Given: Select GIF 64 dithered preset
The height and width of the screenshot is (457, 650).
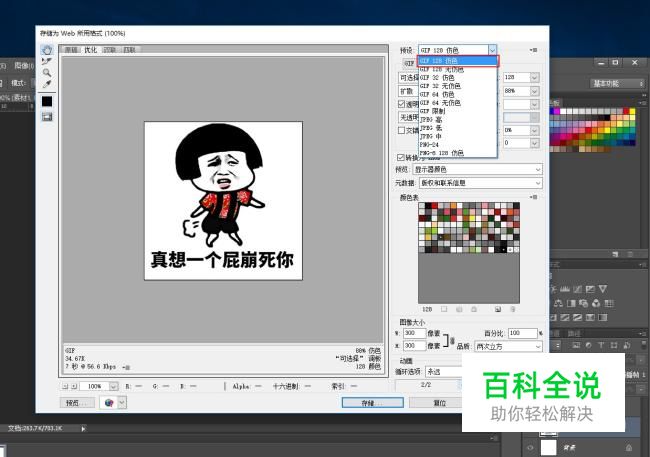Looking at the screenshot, I should 457,95.
